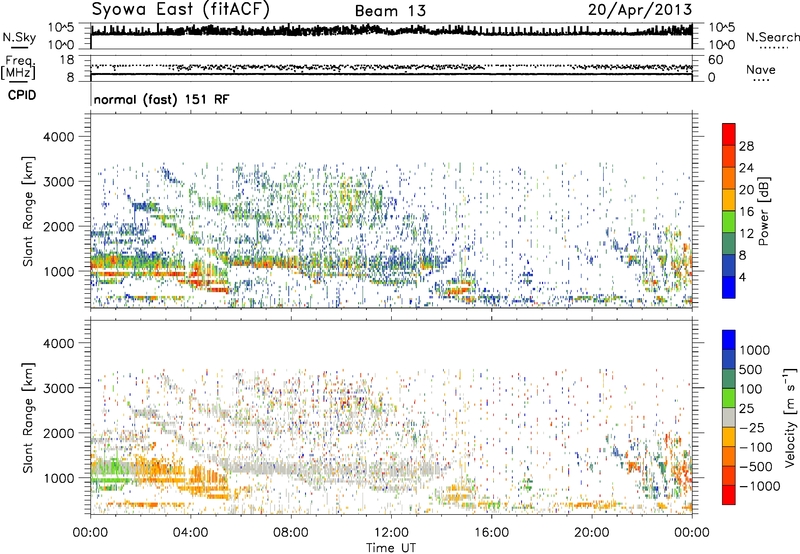Click the '08:00' time axis tick
Image resolution: width=800 pixels, height=554 pixels.
tap(290, 533)
